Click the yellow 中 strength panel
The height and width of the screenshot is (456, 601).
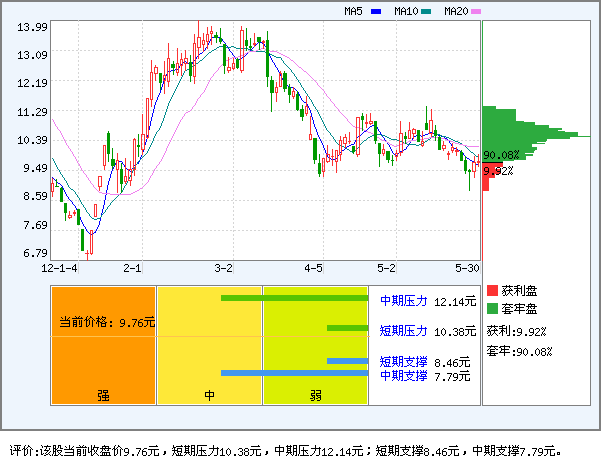pos(210,346)
